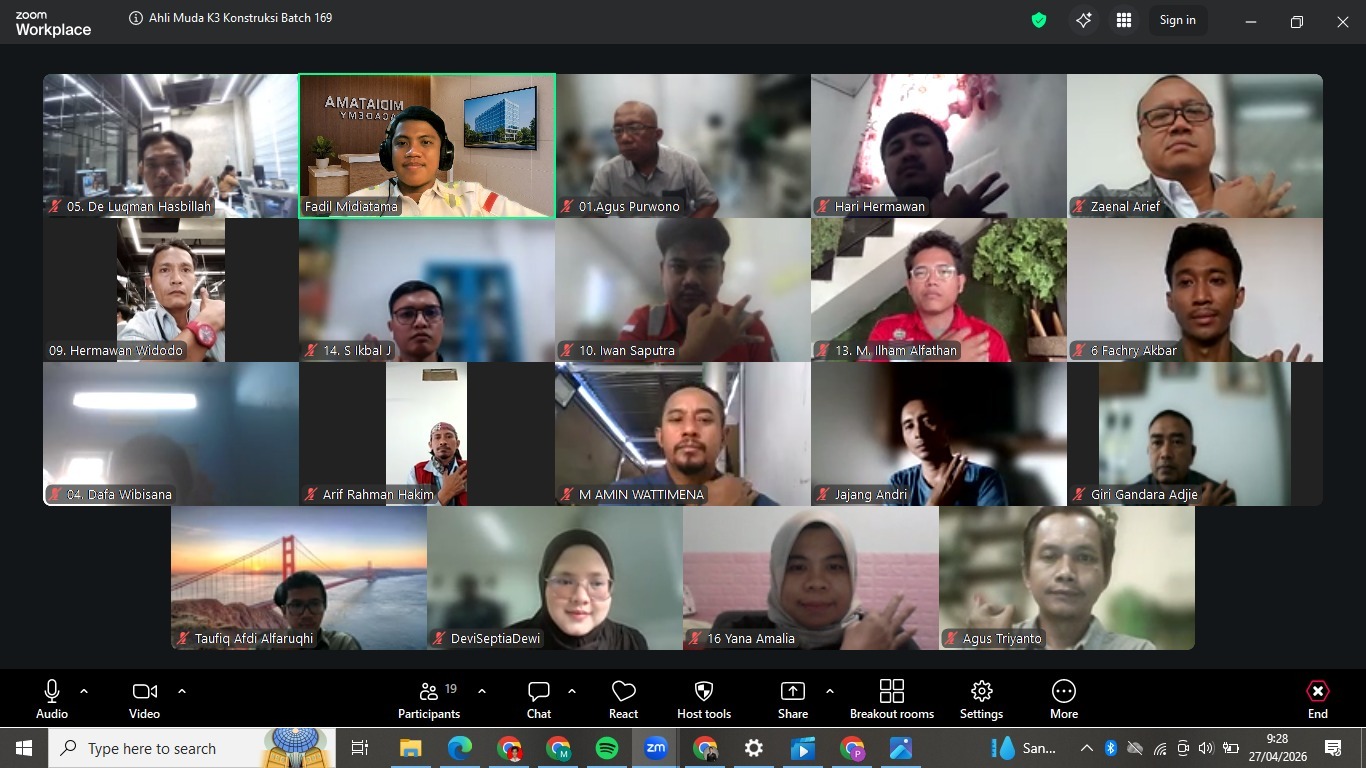This screenshot has width=1366, height=768.
Task: Open the Chat panel
Action: (539, 698)
